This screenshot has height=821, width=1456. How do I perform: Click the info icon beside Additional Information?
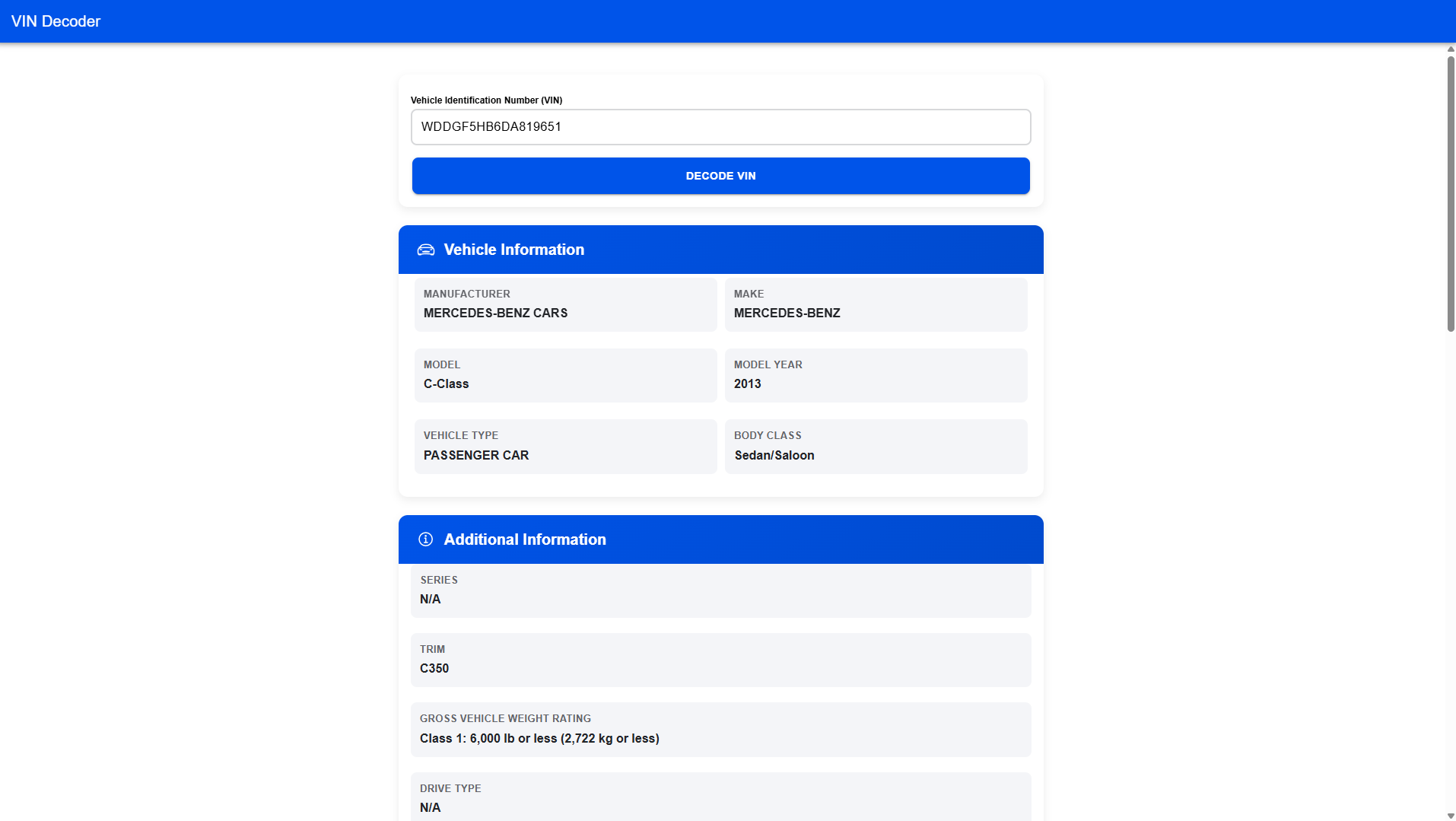[425, 539]
